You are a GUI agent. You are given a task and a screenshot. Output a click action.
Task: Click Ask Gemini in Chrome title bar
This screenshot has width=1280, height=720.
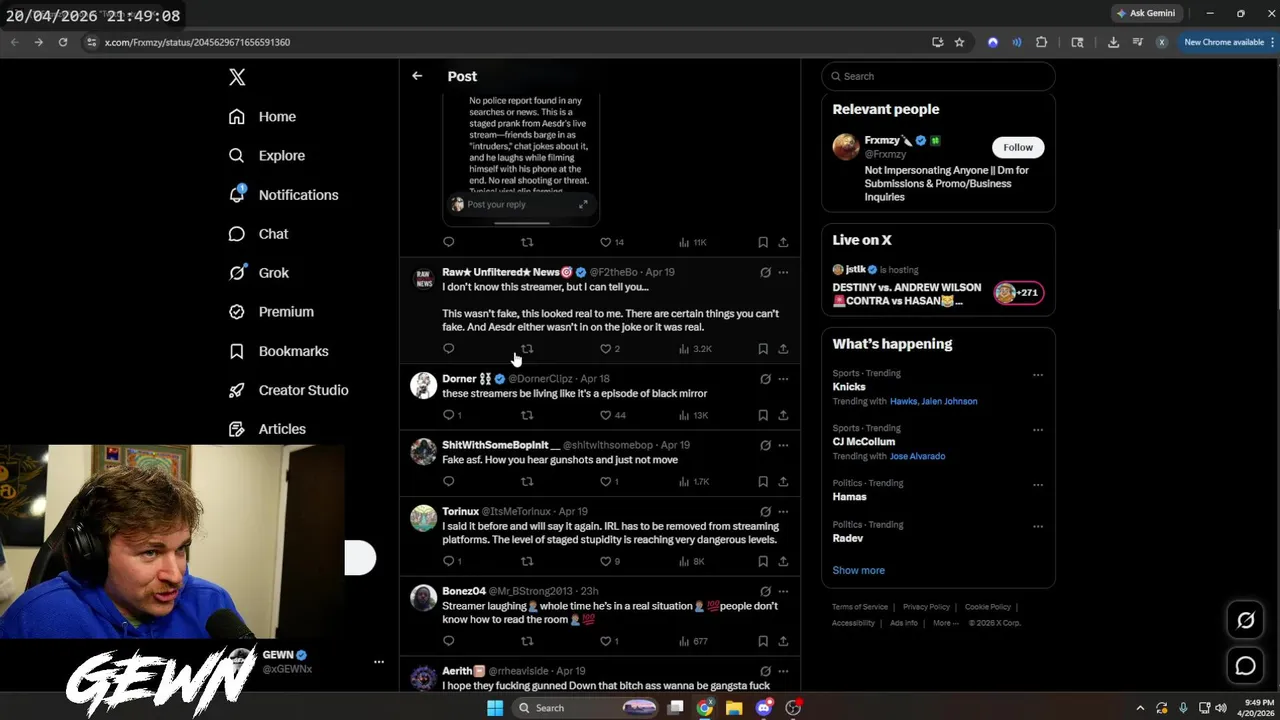click(1146, 13)
